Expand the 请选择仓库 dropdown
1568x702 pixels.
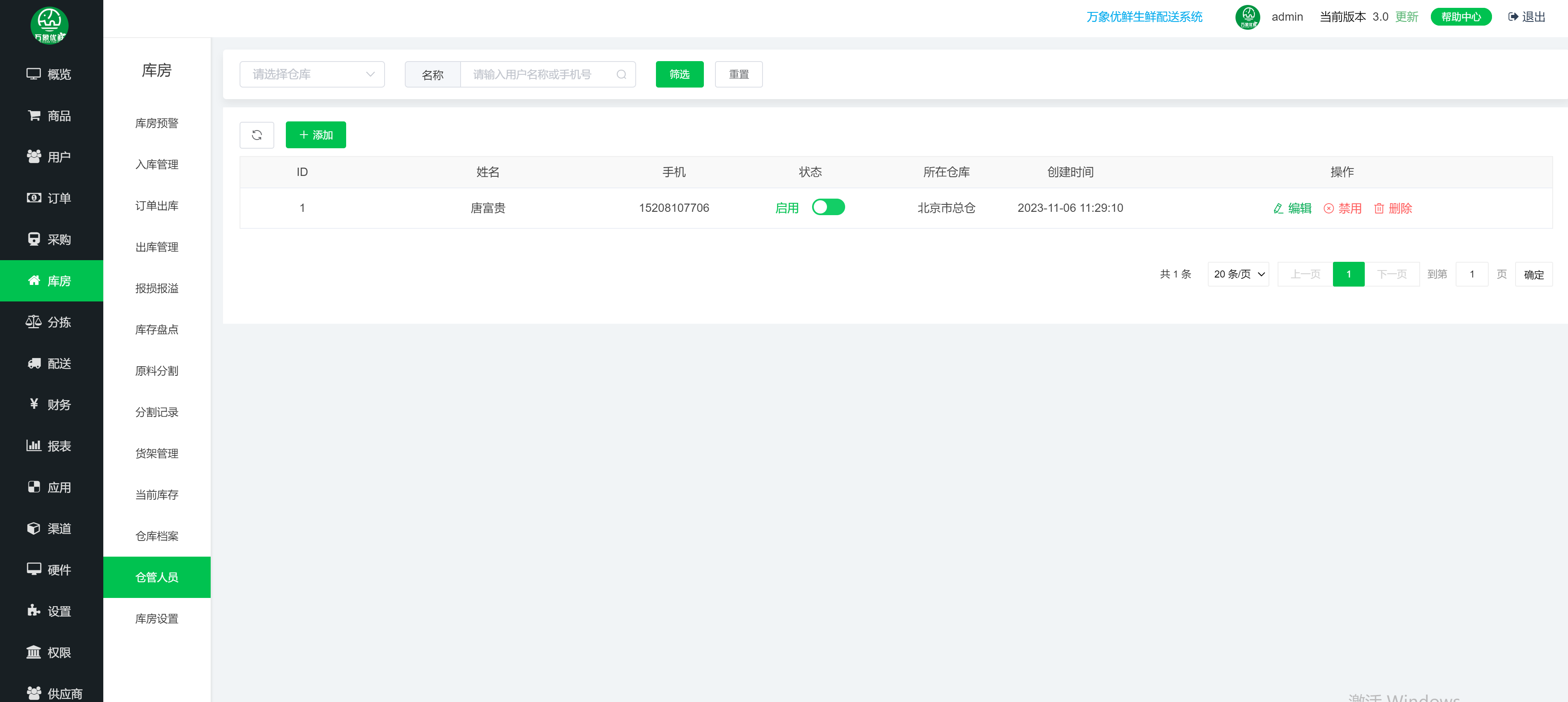click(x=311, y=74)
